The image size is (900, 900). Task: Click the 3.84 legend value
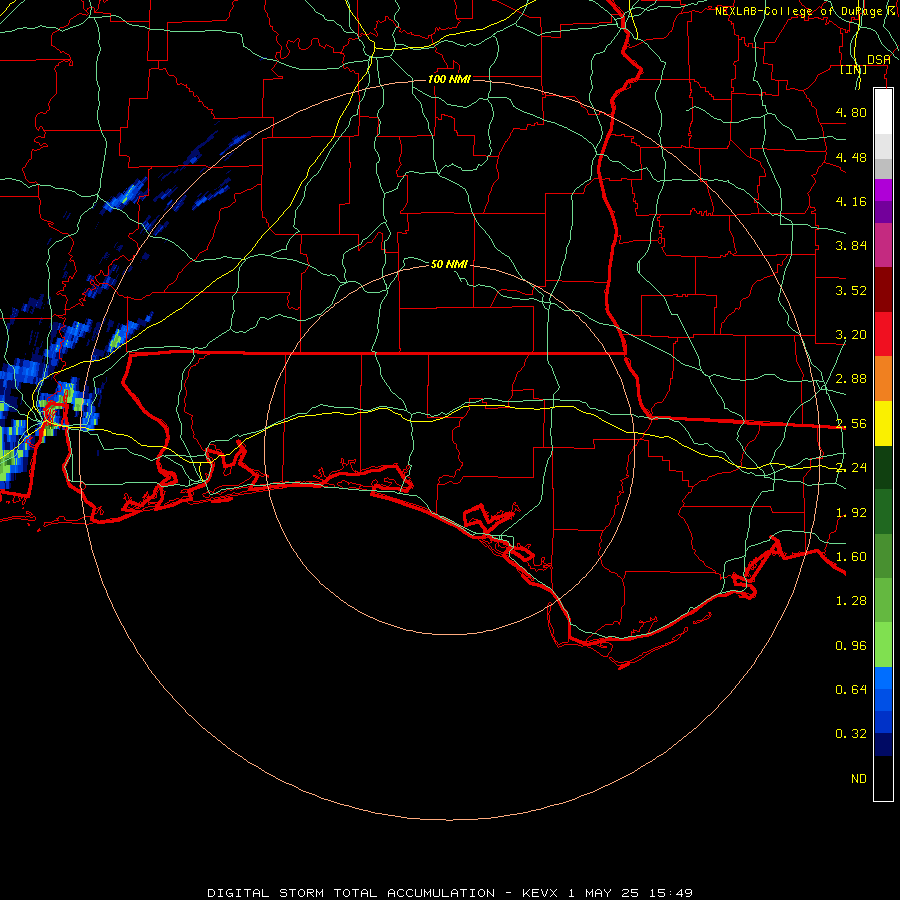pyautogui.click(x=851, y=246)
